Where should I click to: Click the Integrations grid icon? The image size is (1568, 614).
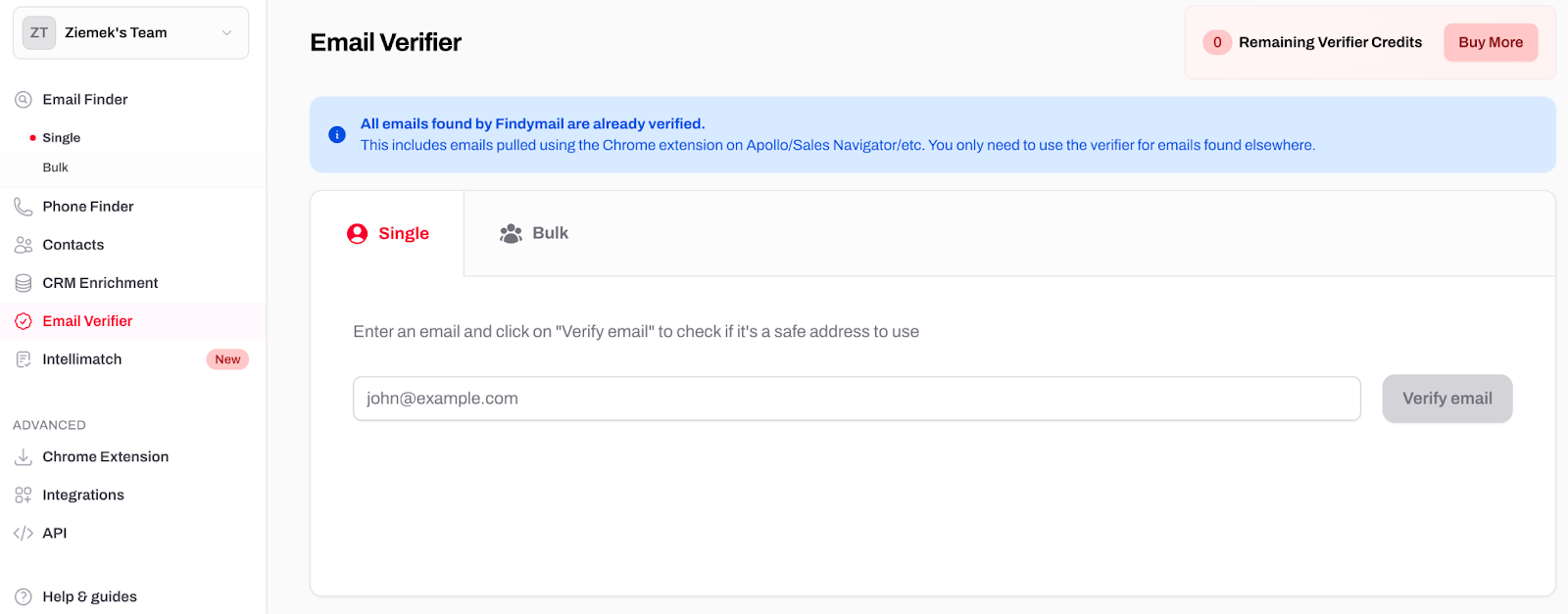[24, 496]
